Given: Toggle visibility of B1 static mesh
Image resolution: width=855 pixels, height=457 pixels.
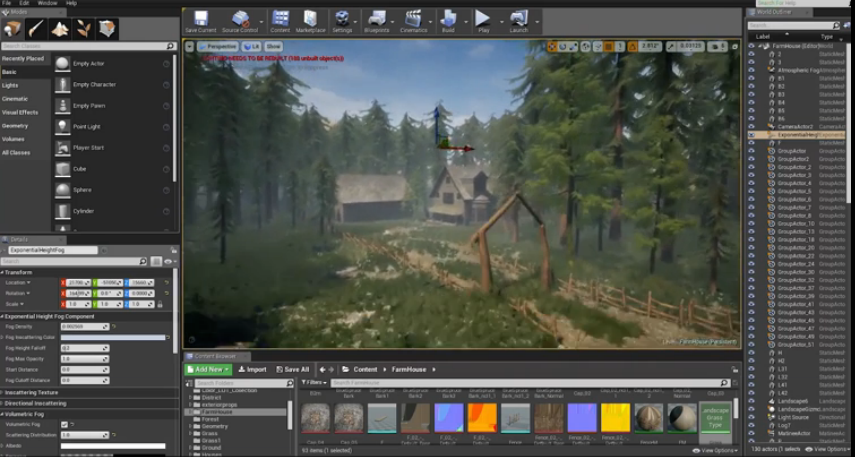Looking at the screenshot, I should coord(751,78).
